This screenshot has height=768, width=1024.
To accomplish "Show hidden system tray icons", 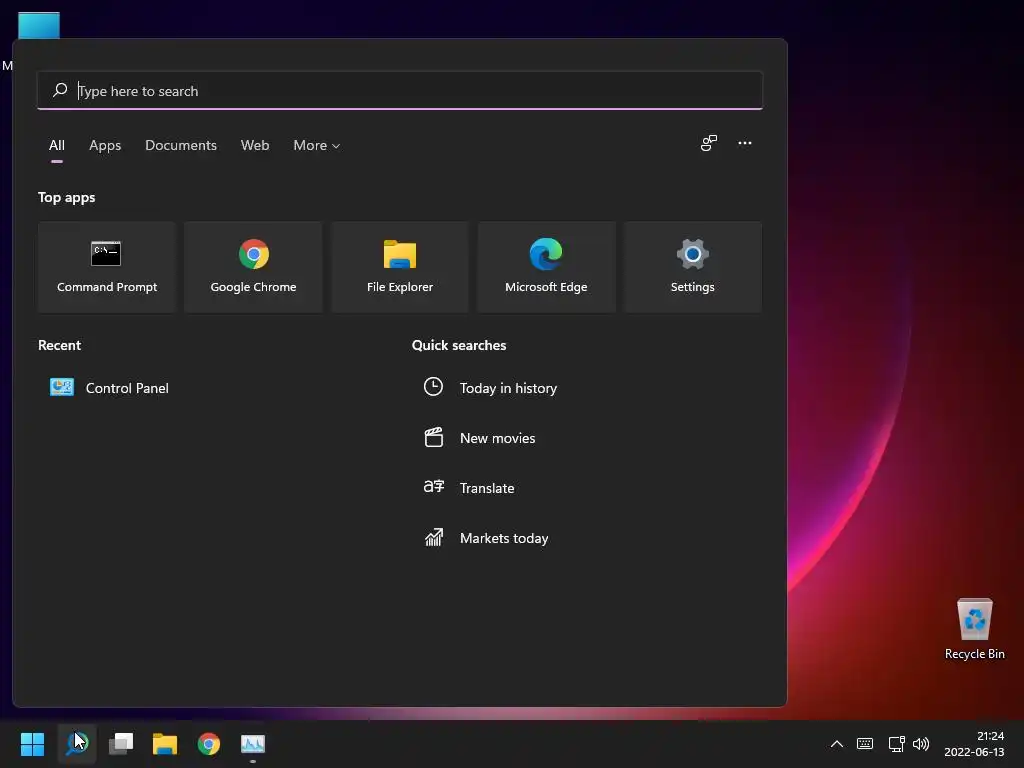I will [837, 744].
